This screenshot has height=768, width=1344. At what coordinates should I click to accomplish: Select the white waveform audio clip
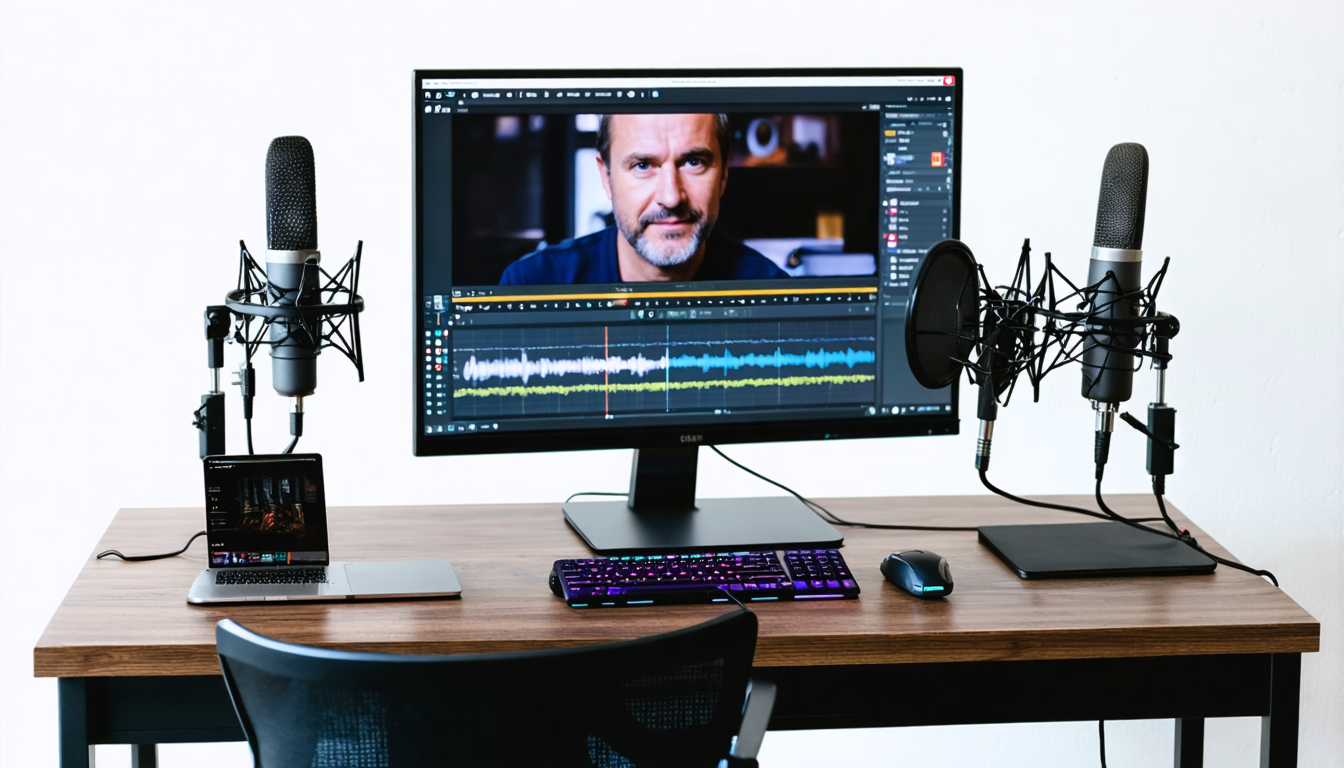coord(565,367)
